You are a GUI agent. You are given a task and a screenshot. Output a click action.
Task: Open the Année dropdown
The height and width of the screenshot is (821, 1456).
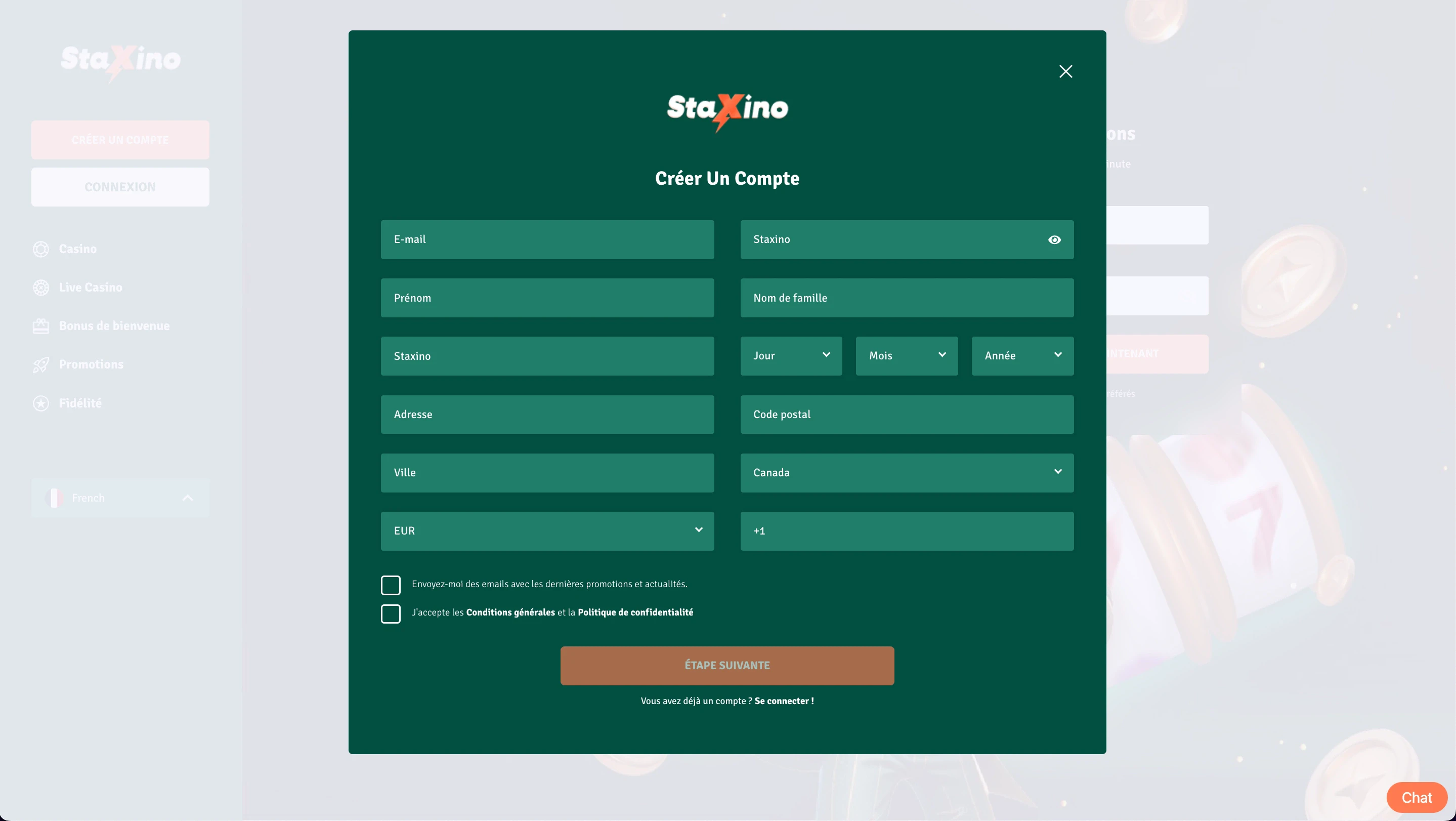point(1022,356)
